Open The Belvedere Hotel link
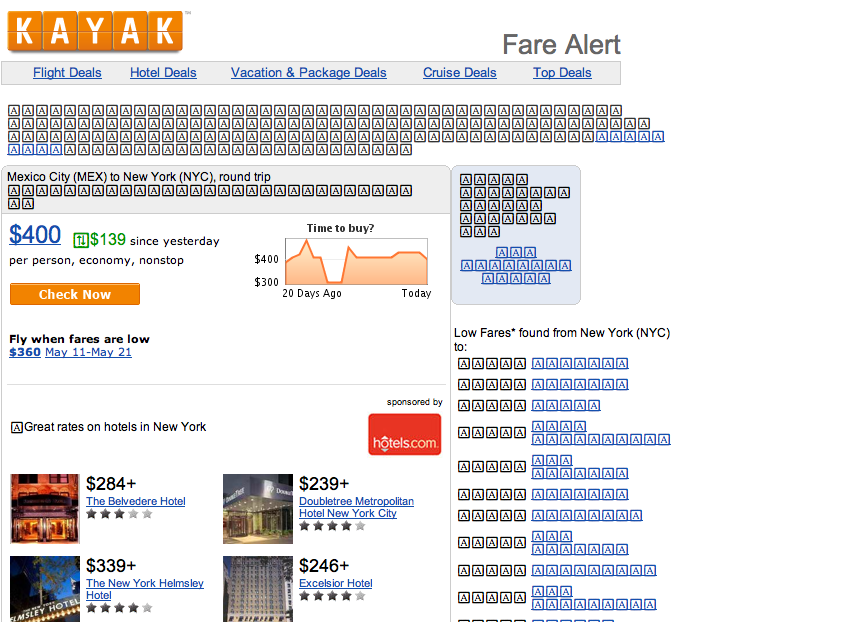 point(136,501)
